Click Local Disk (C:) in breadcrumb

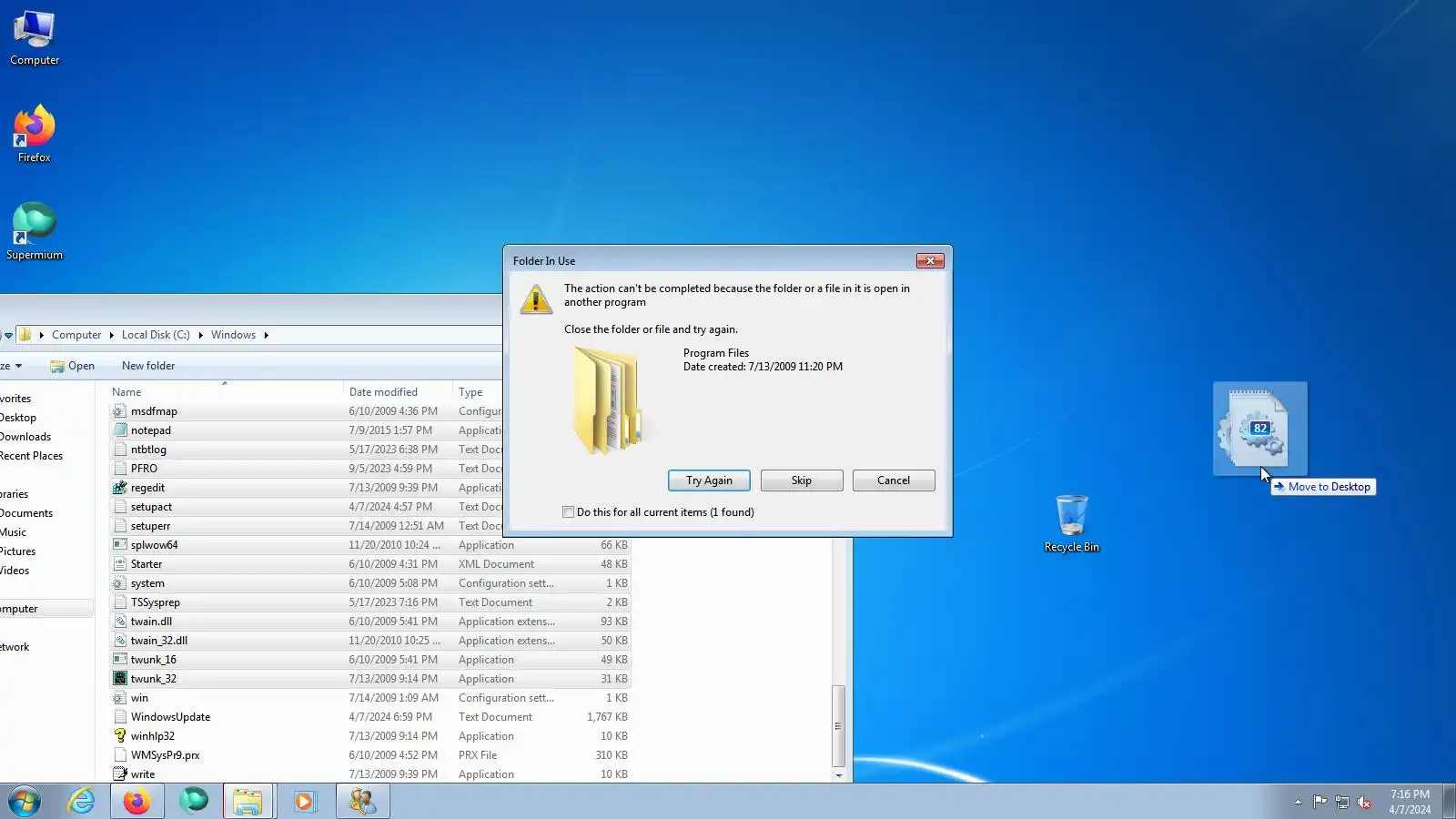click(x=156, y=335)
